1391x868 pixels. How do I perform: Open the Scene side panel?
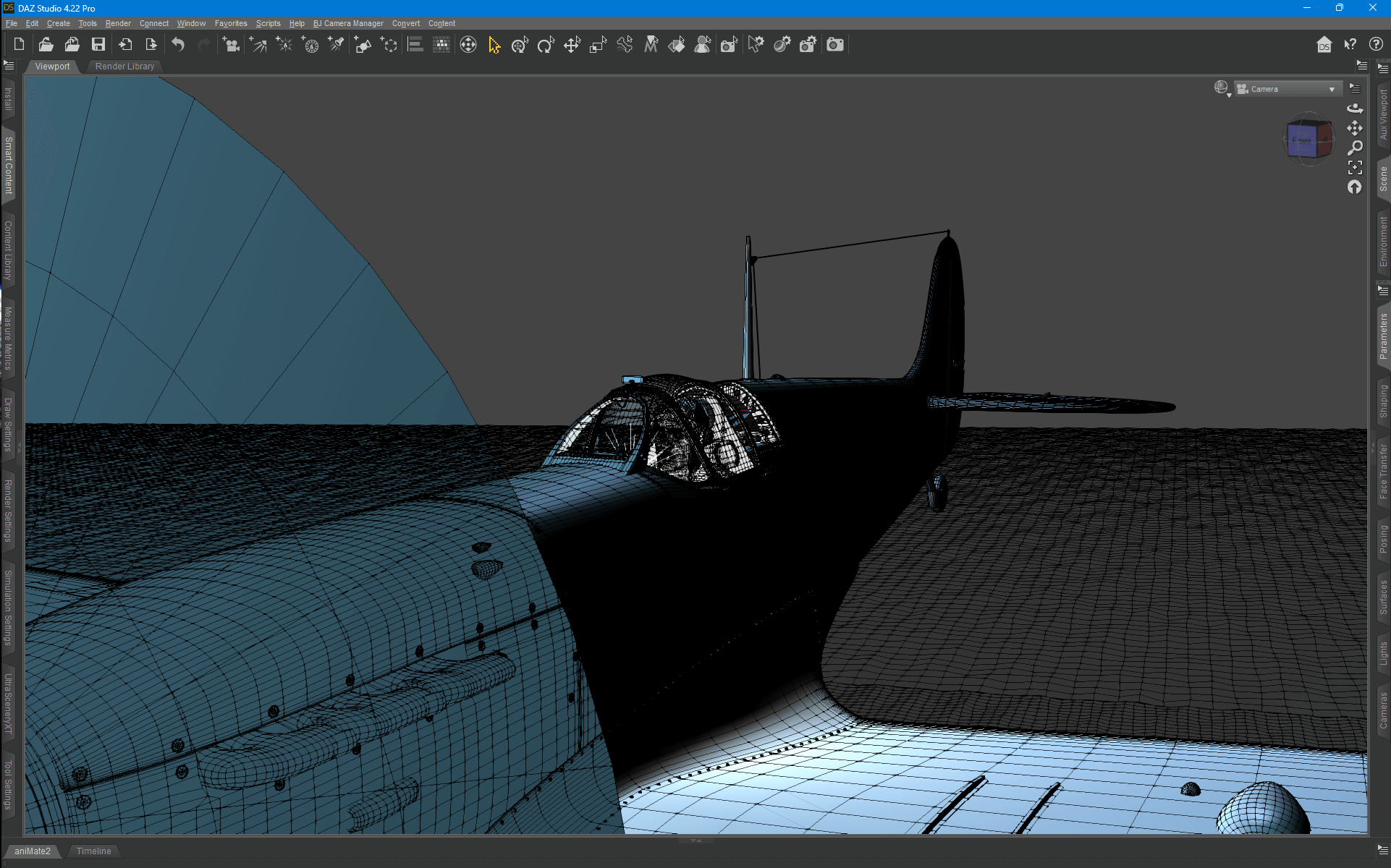[x=1383, y=179]
